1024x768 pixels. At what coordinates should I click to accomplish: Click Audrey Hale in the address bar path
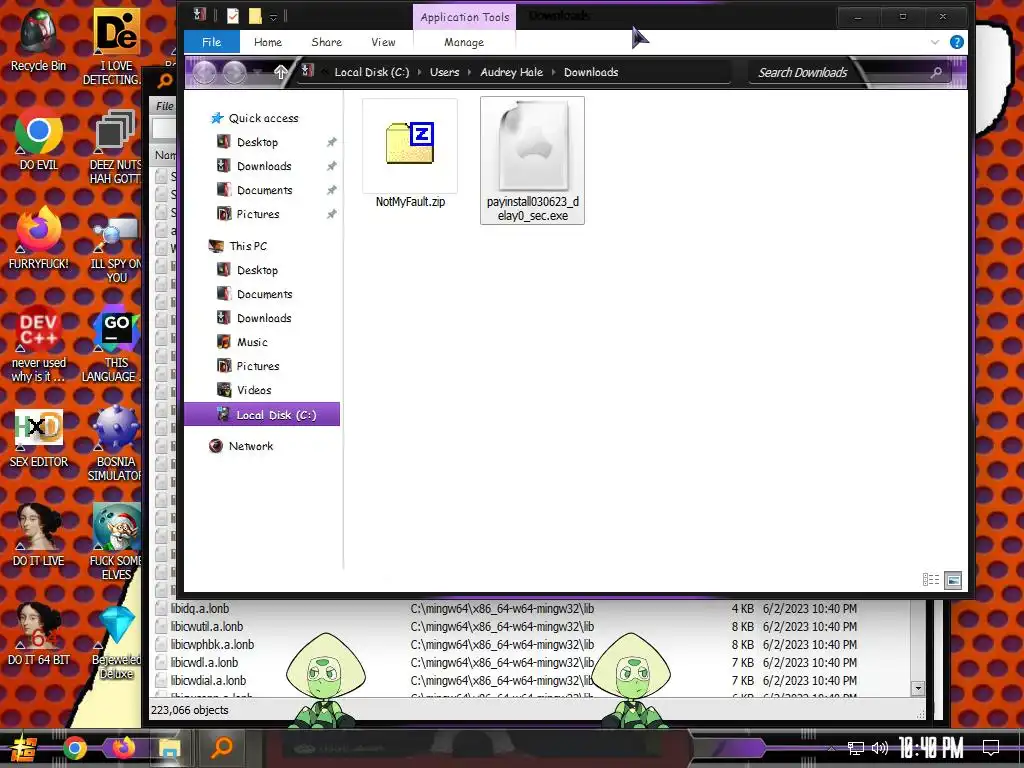pyautogui.click(x=511, y=72)
